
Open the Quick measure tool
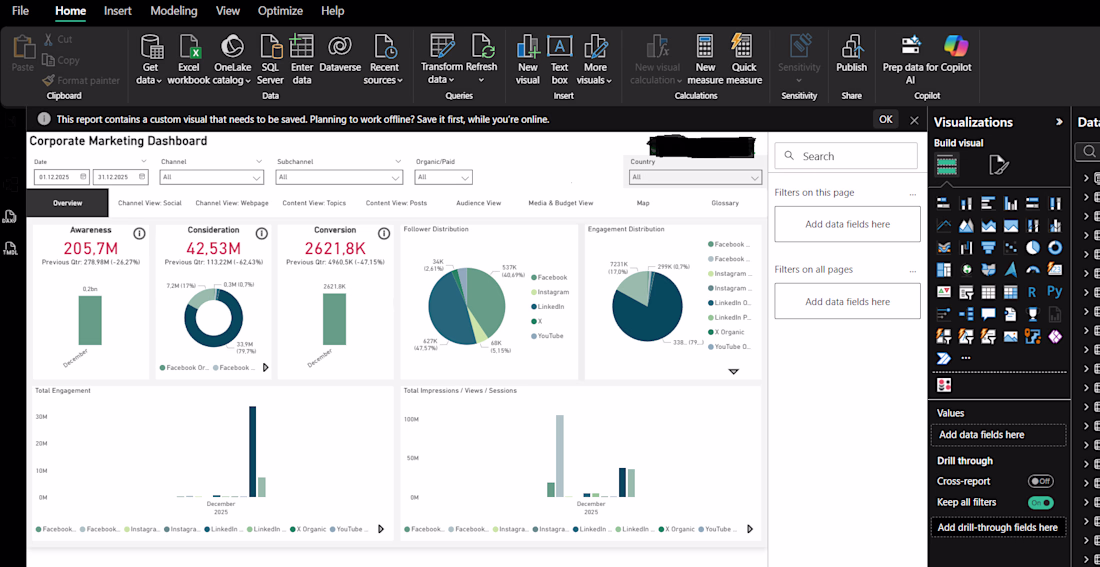click(744, 48)
